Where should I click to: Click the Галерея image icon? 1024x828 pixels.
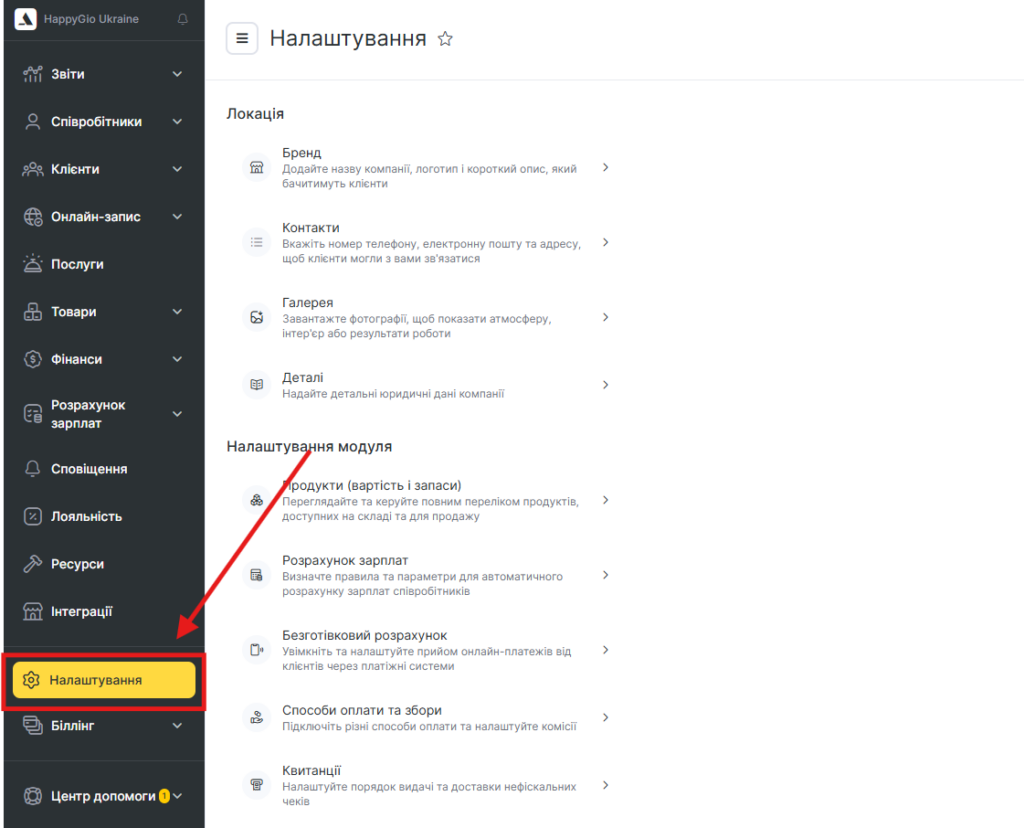click(x=257, y=317)
